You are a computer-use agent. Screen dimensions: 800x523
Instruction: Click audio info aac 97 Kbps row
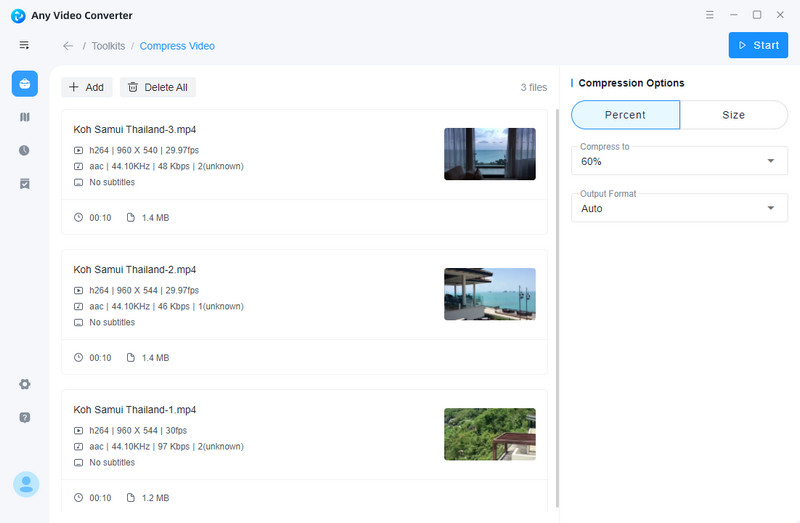click(159, 446)
